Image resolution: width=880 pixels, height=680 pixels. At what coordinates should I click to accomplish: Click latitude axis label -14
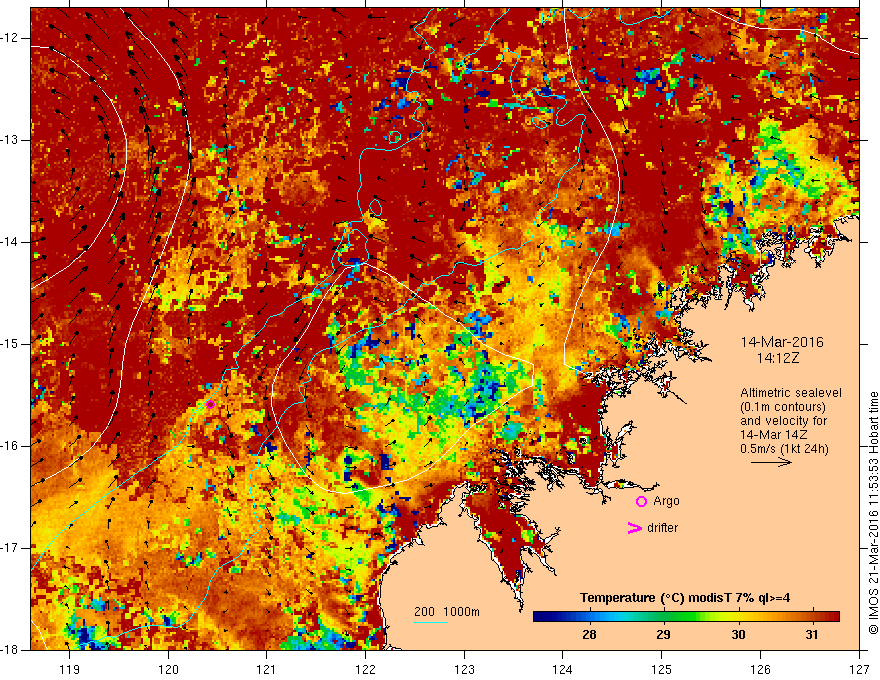[10, 242]
